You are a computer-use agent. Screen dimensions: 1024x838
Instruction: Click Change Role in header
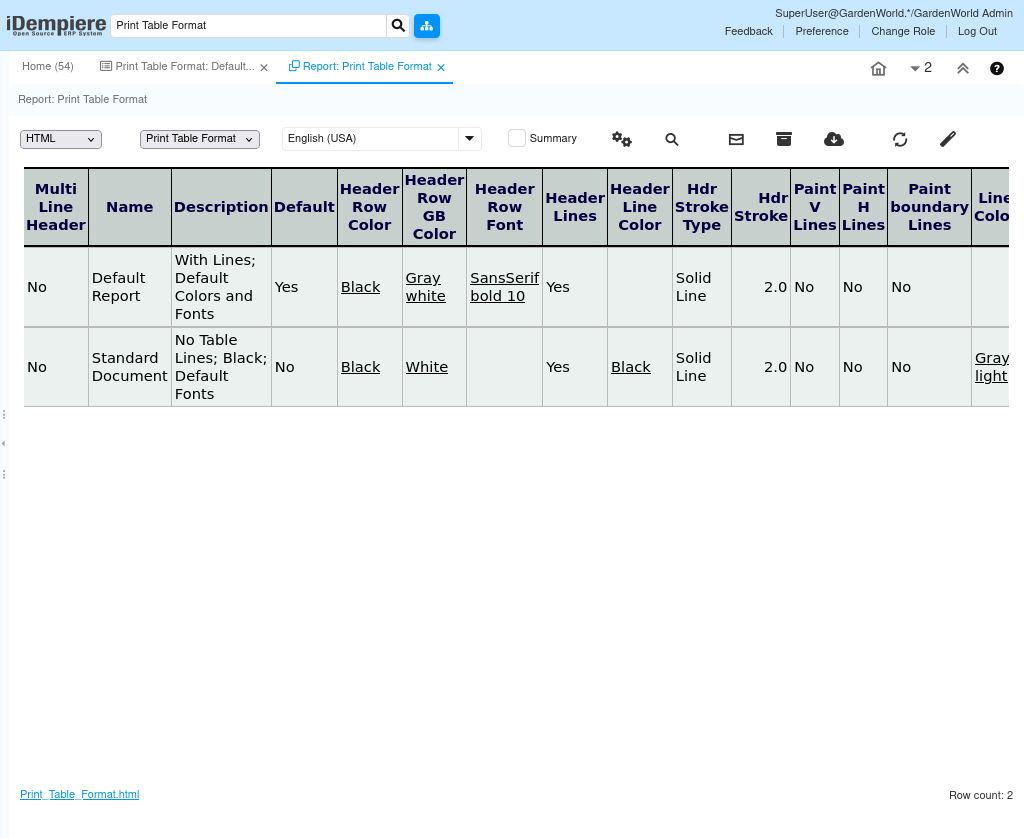point(903,31)
